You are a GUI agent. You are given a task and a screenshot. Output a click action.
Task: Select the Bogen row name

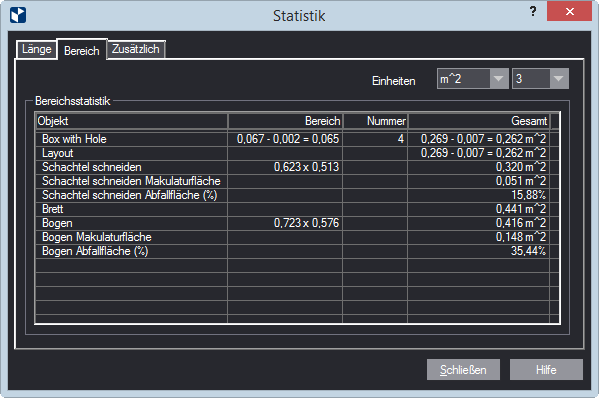(x=57, y=223)
